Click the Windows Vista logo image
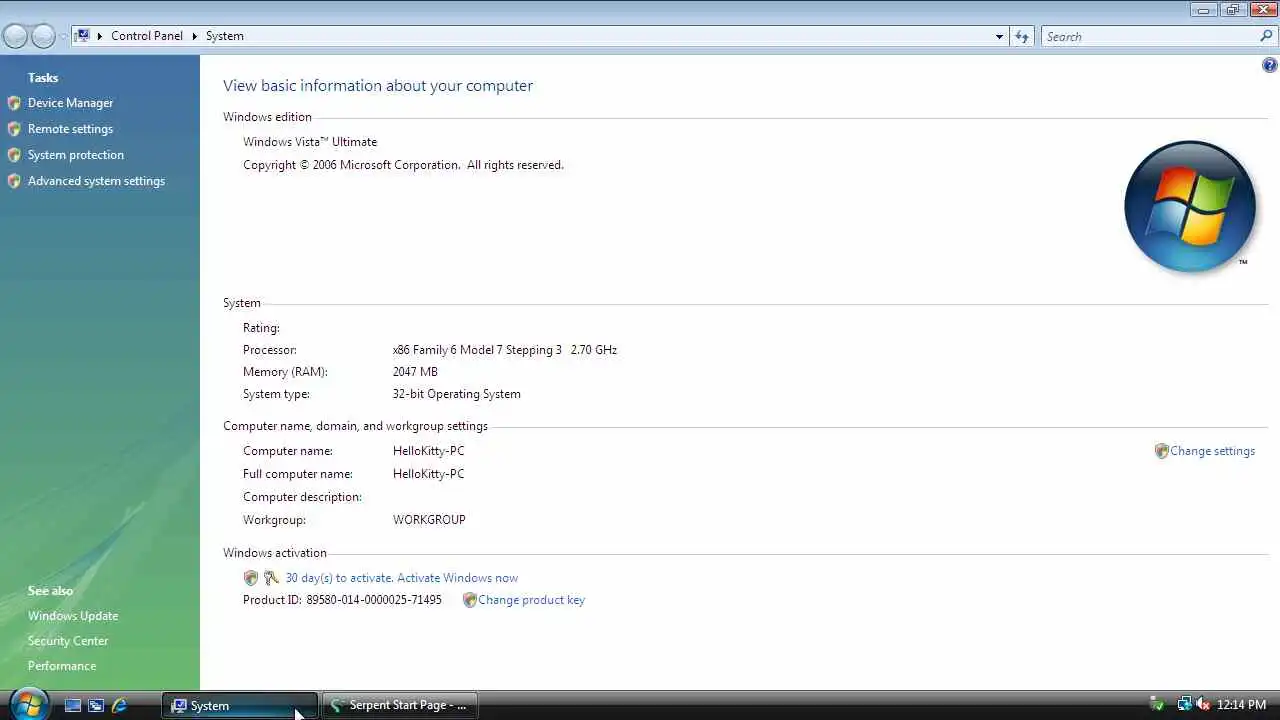This screenshot has width=1280, height=720. (x=1190, y=207)
